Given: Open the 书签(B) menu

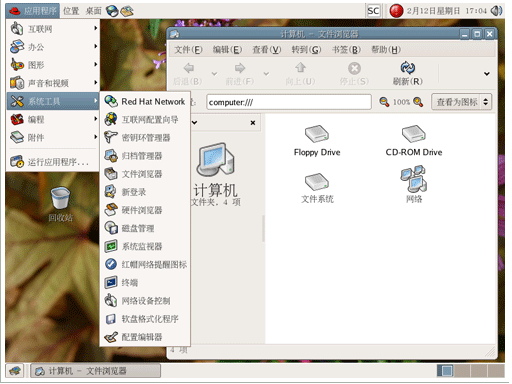Looking at the screenshot, I should (346, 50).
